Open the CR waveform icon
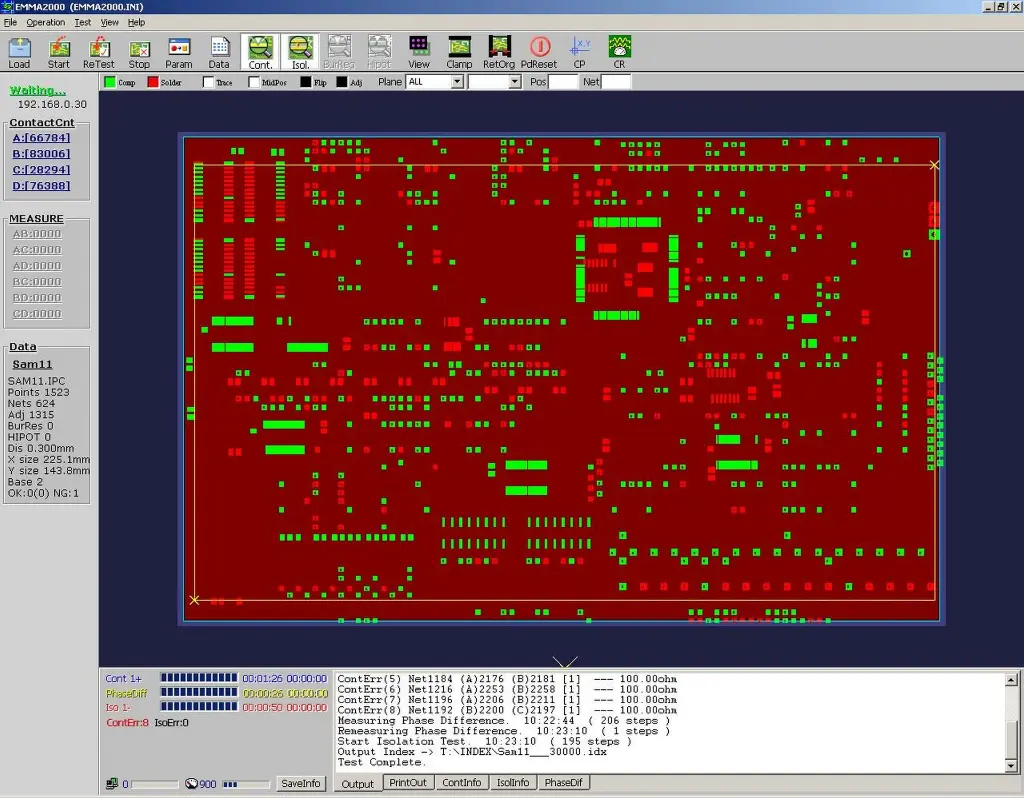The width and height of the screenshot is (1024, 798). click(x=619, y=51)
